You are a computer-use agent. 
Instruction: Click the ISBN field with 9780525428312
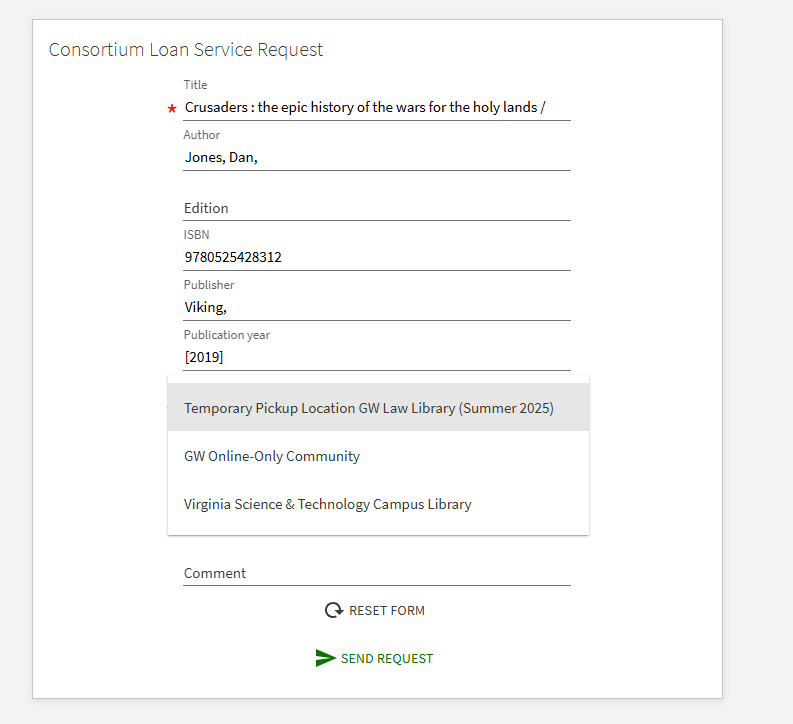(376, 257)
